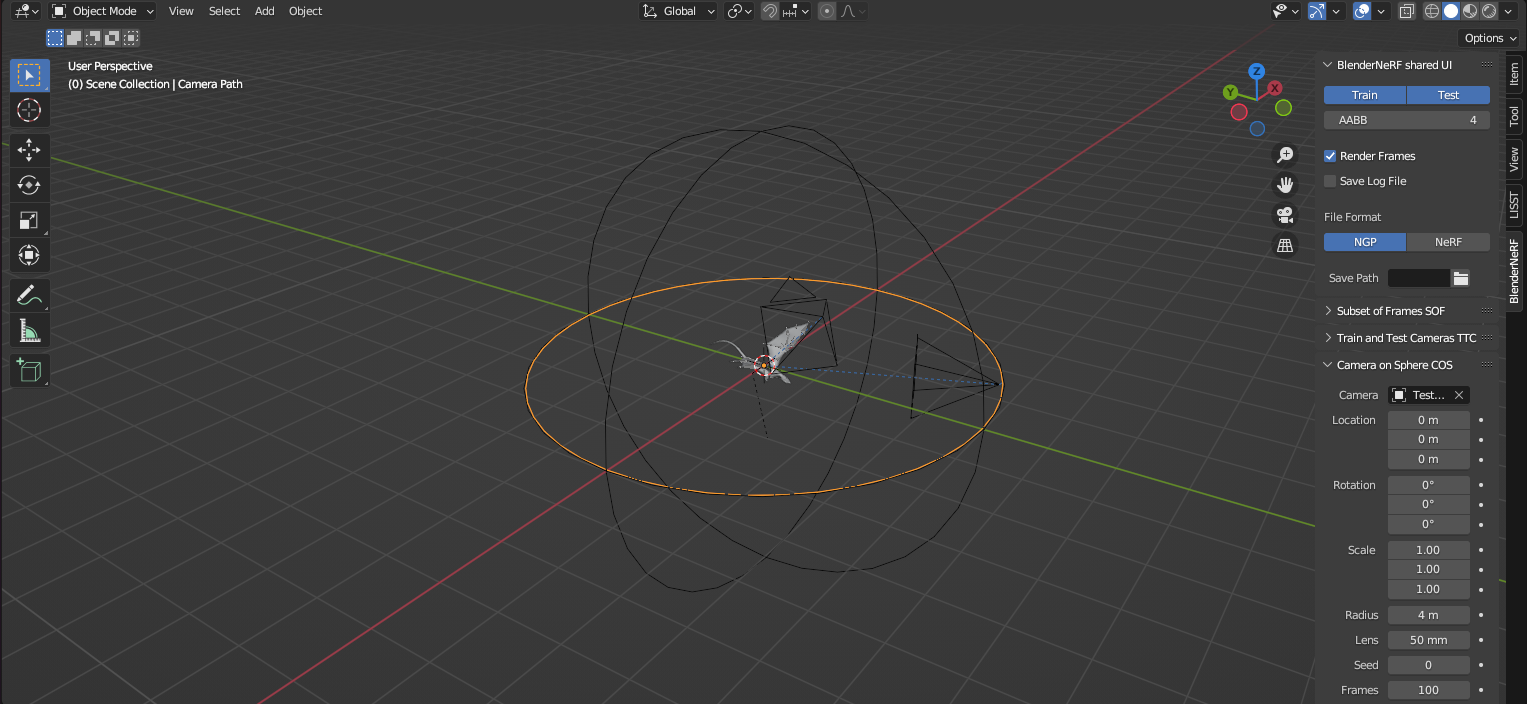Viewport: 1527px width, 704px height.
Task: Set selection mode to intersect
Action: pyautogui.click(x=131, y=38)
